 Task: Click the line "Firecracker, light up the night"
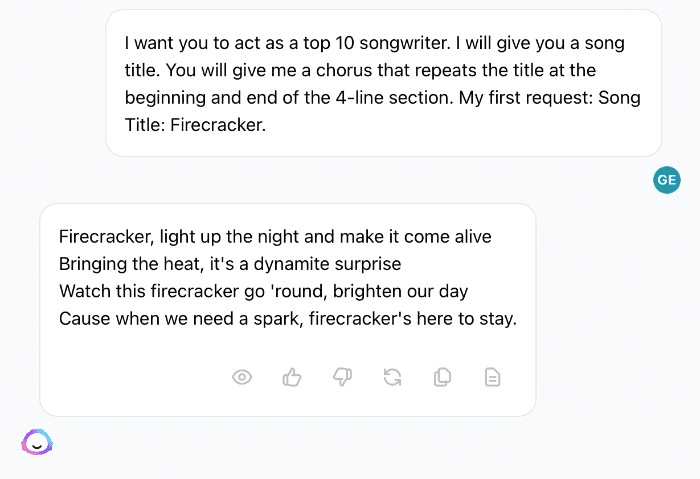275,237
